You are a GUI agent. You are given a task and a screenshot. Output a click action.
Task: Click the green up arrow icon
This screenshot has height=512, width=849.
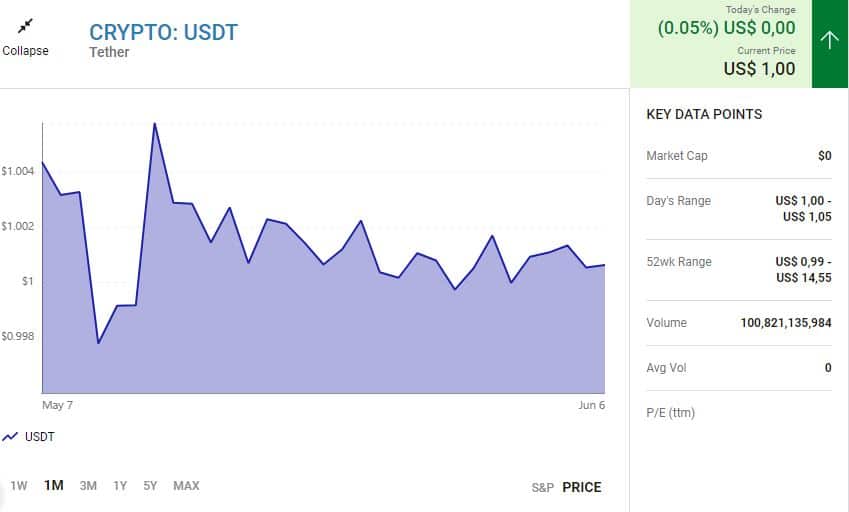click(x=829, y=40)
